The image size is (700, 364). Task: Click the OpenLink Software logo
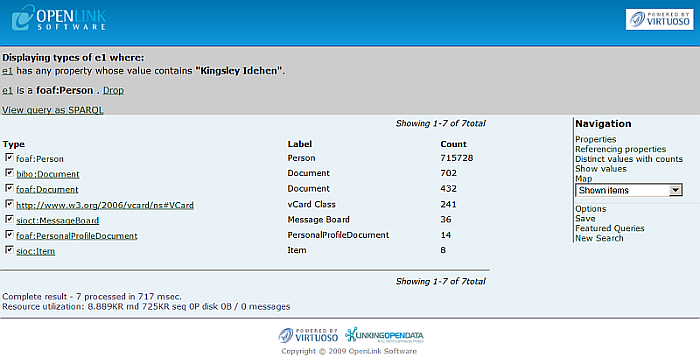(x=59, y=18)
